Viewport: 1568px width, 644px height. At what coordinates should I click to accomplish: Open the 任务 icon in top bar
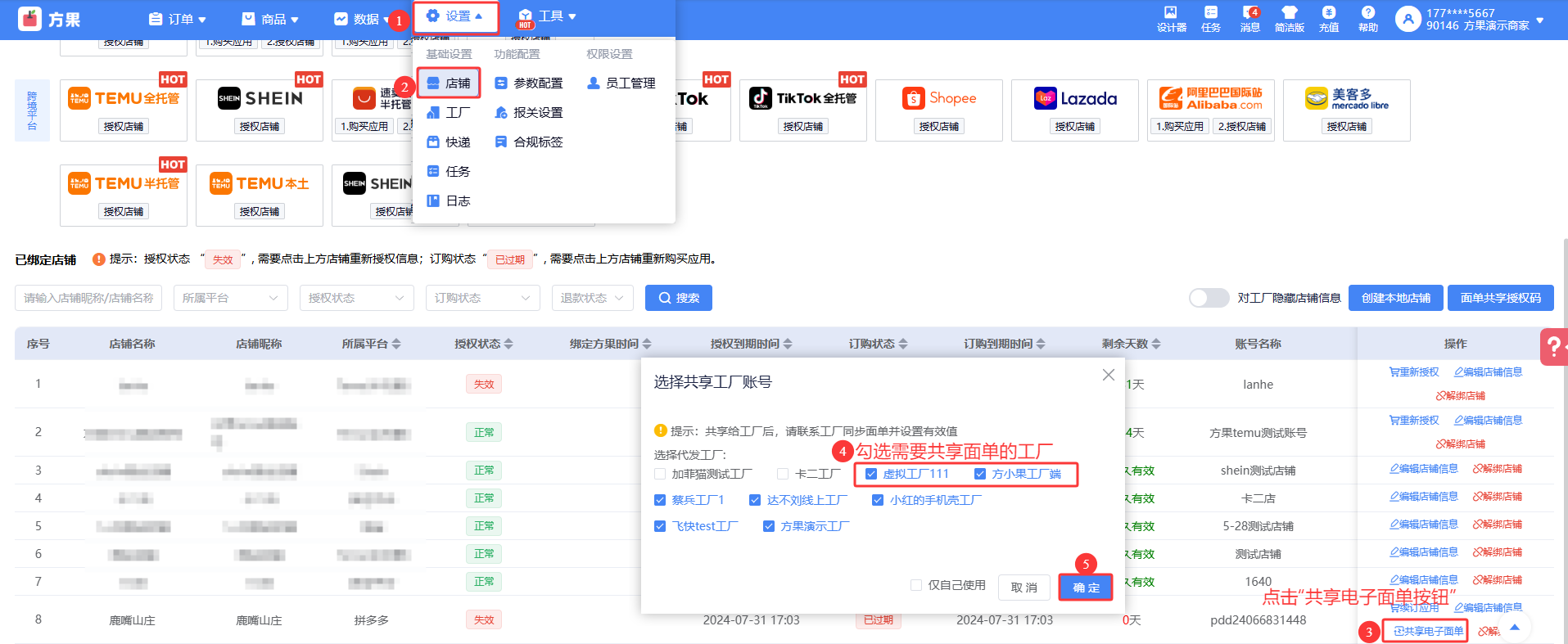[x=1210, y=19]
